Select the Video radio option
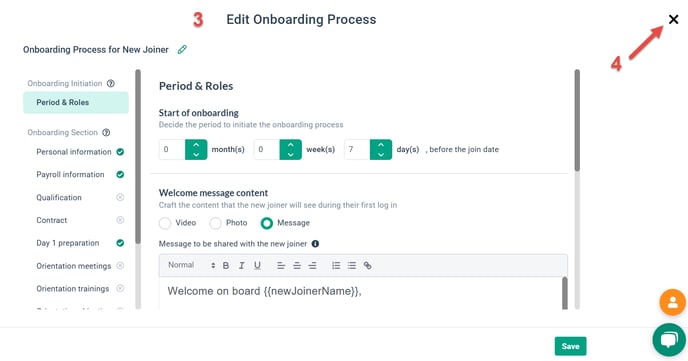 (x=165, y=223)
